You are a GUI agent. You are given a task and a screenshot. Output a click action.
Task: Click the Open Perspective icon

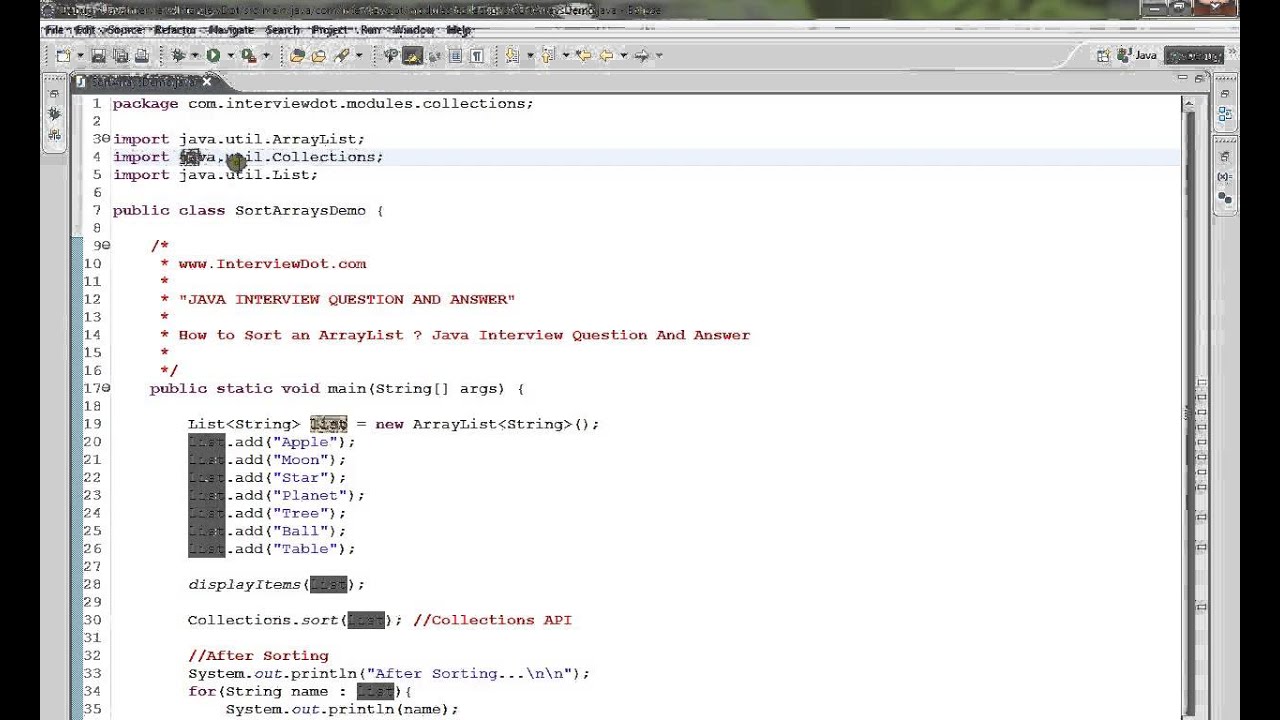tap(1104, 56)
